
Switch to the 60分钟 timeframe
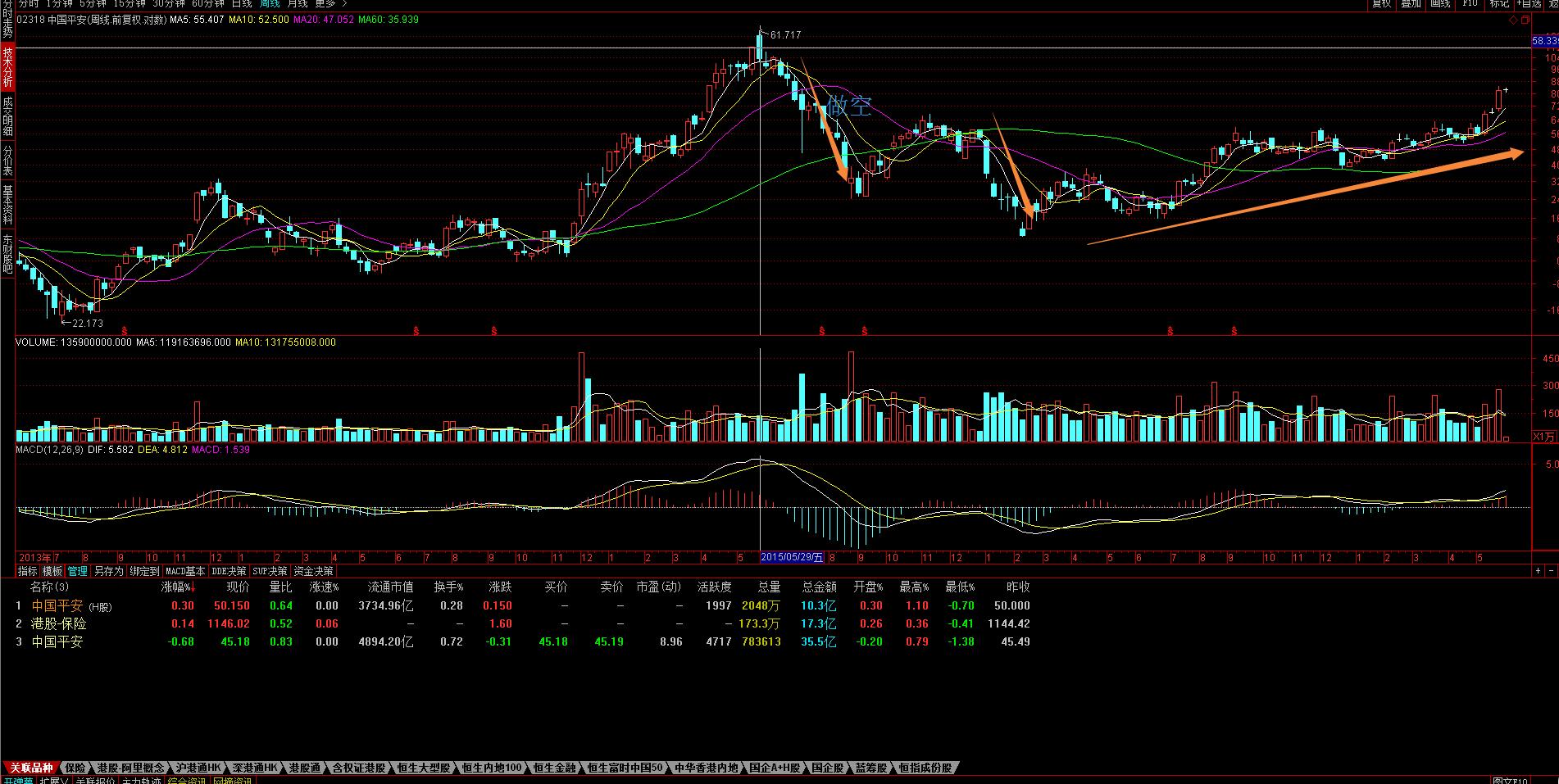click(x=208, y=4)
